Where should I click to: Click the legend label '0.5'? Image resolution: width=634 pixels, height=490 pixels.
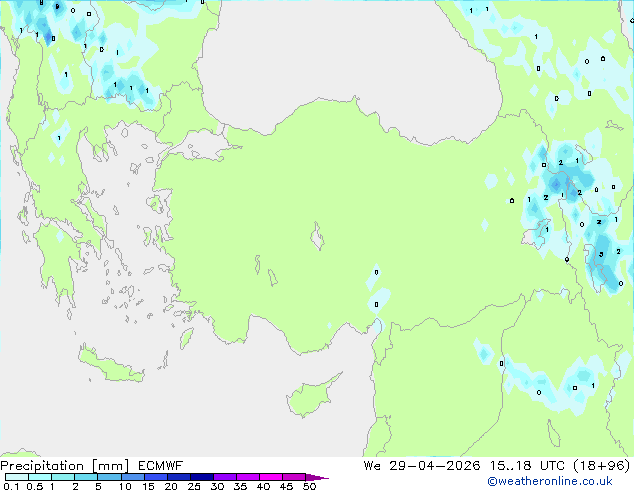click(x=34, y=486)
